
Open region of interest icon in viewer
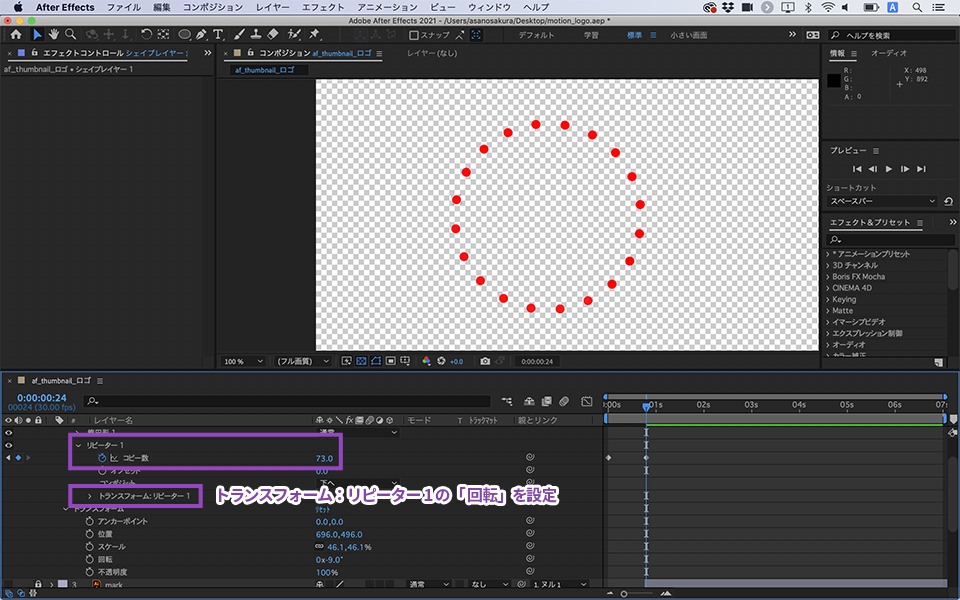pyautogui.click(x=391, y=361)
